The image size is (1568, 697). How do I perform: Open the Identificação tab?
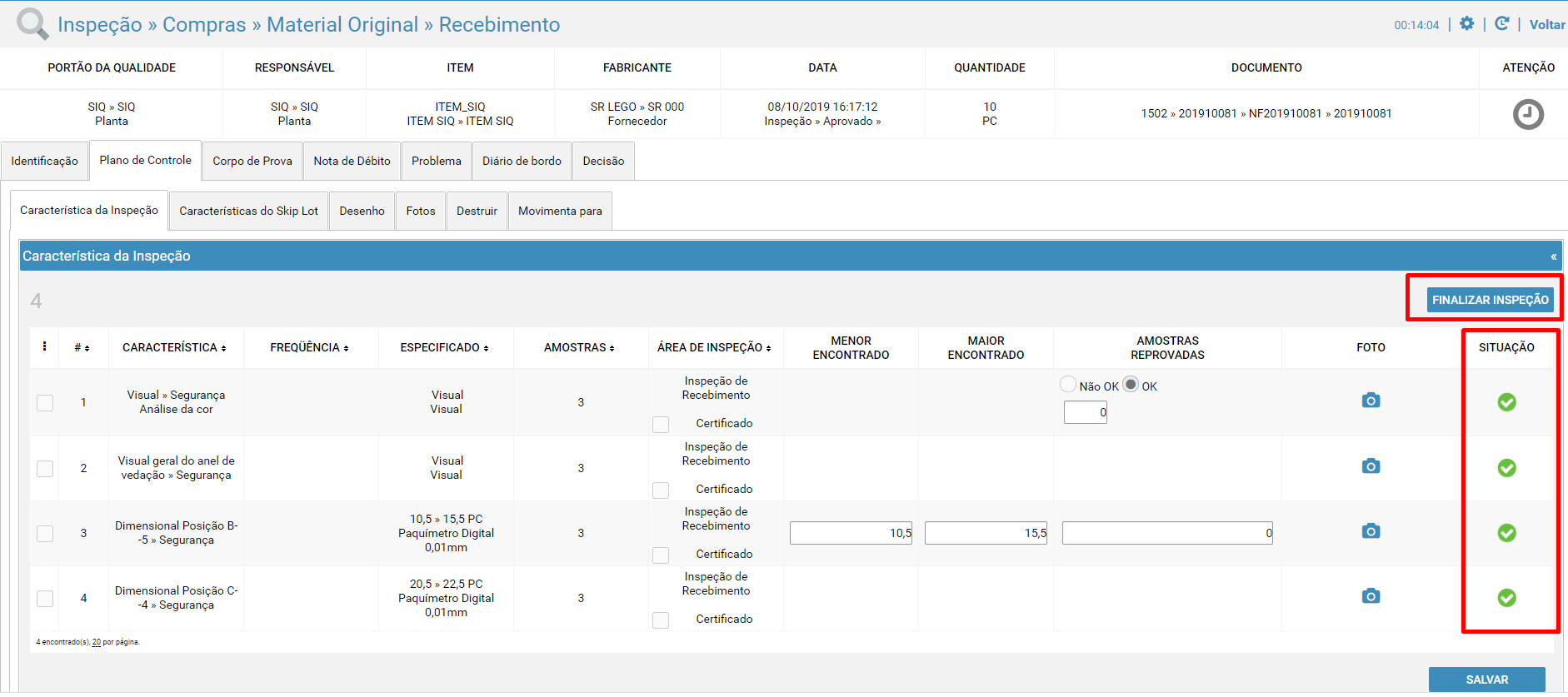[x=44, y=161]
